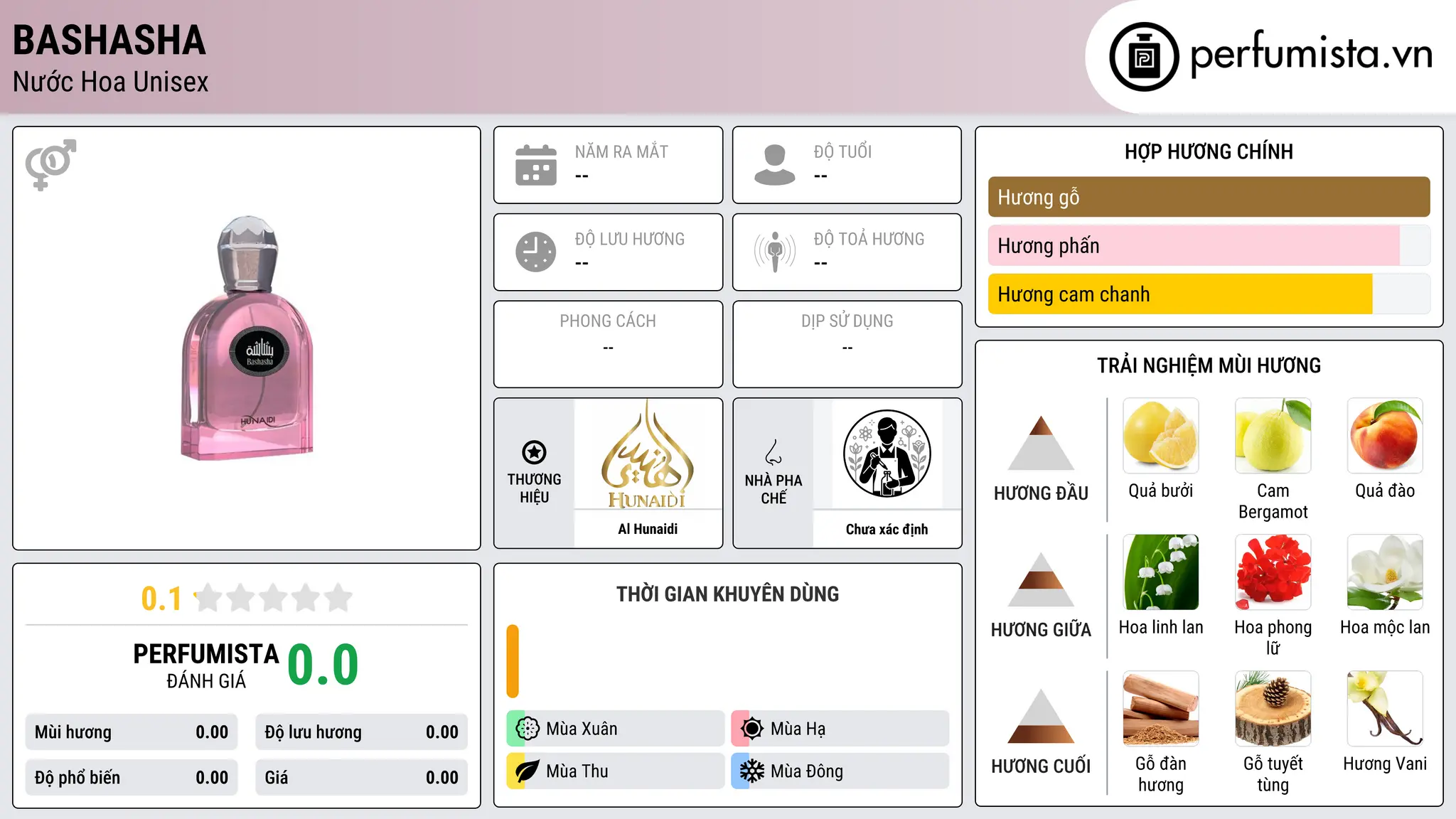This screenshot has width=1456, height=819.
Task: Click the Quả bưởi note label
Action: [x=1161, y=491]
